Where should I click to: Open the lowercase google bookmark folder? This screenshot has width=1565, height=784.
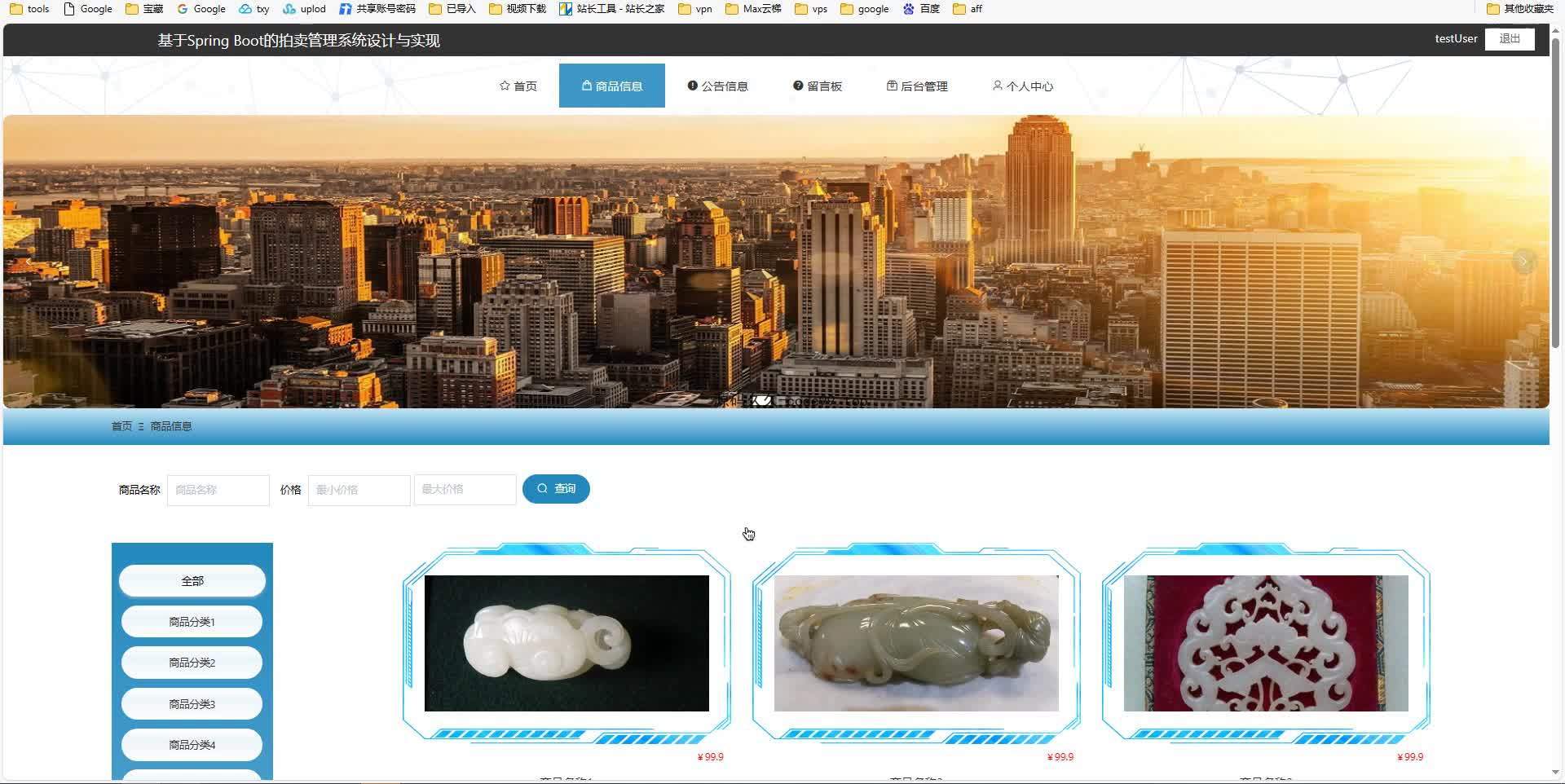(865, 9)
